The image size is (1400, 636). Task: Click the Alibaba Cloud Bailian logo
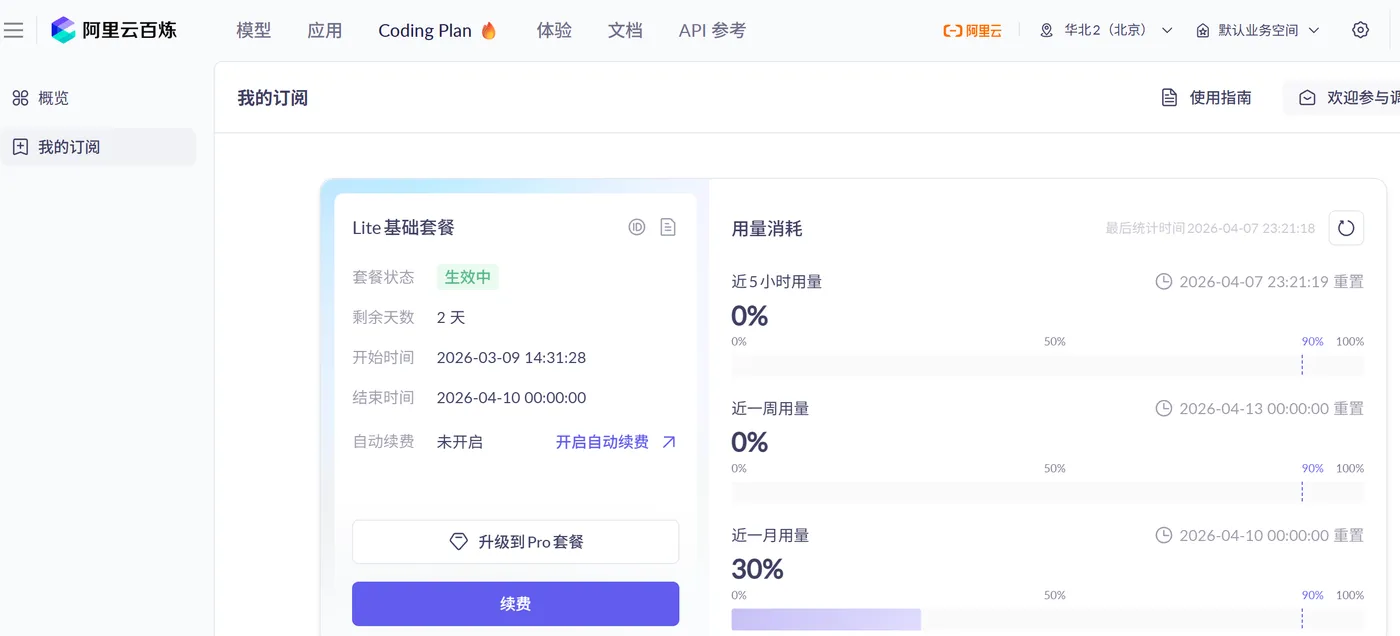[x=114, y=30]
